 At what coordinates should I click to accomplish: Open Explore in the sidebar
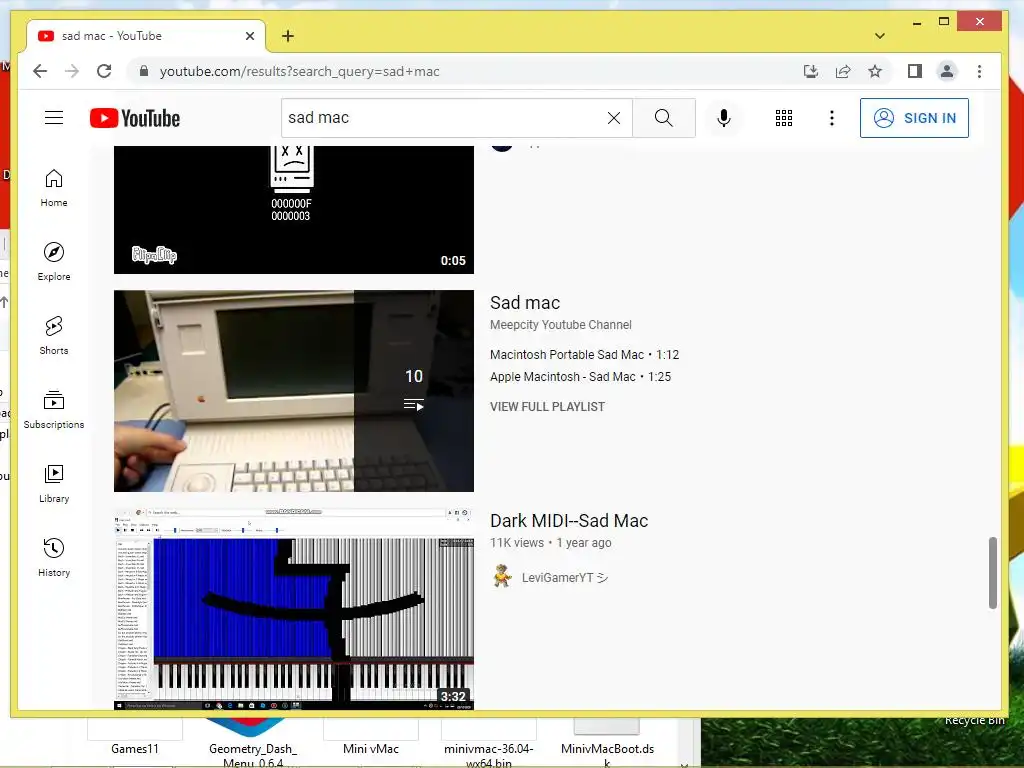pyautogui.click(x=54, y=262)
